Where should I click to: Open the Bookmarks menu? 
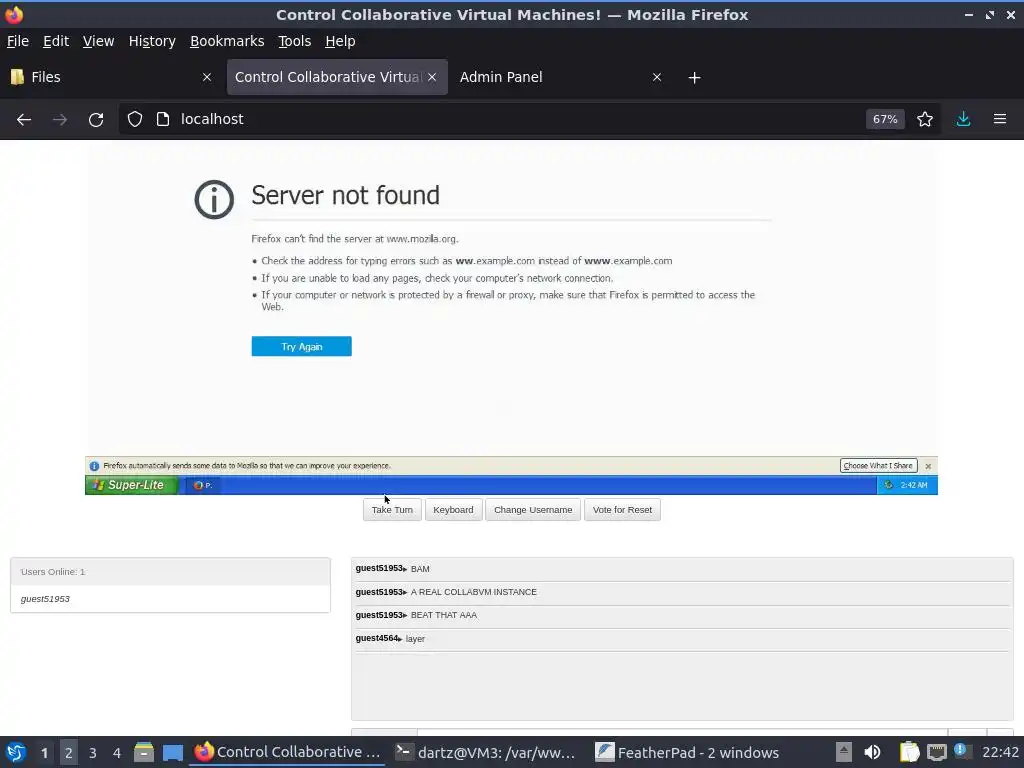pyautogui.click(x=227, y=41)
